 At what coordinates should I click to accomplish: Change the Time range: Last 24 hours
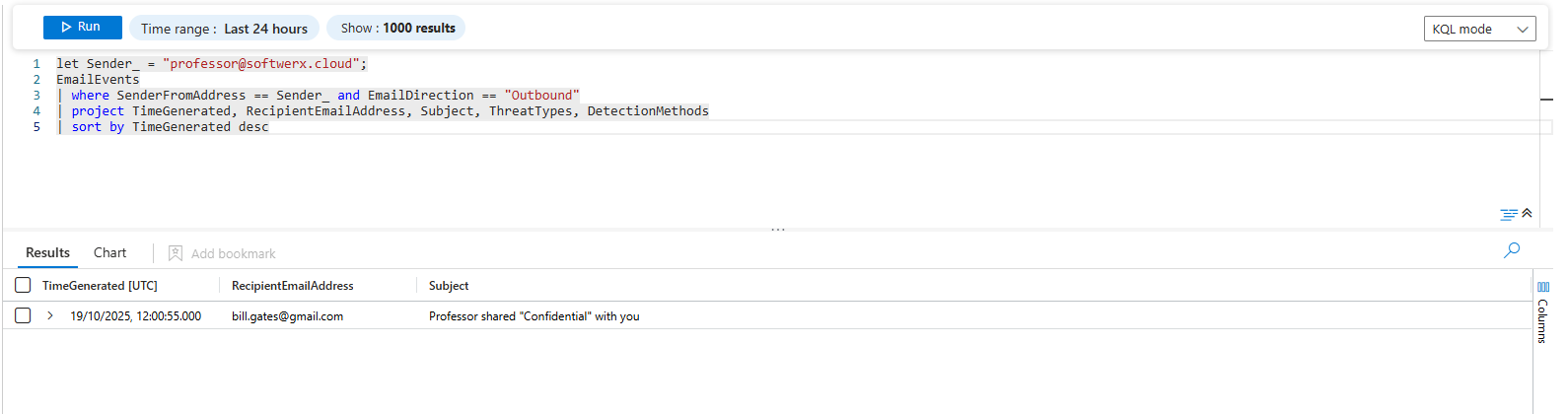coord(225,29)
